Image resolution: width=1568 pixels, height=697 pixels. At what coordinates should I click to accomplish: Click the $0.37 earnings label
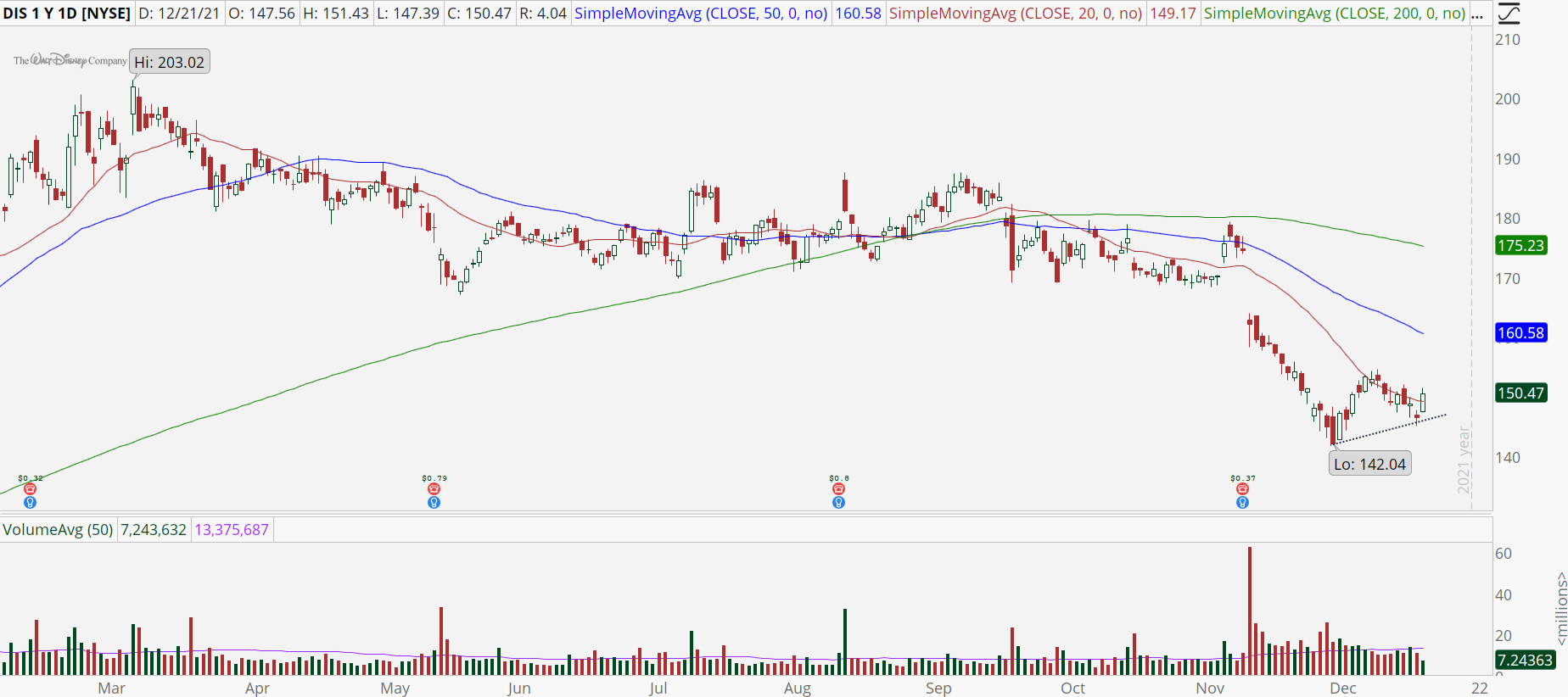1243,478
